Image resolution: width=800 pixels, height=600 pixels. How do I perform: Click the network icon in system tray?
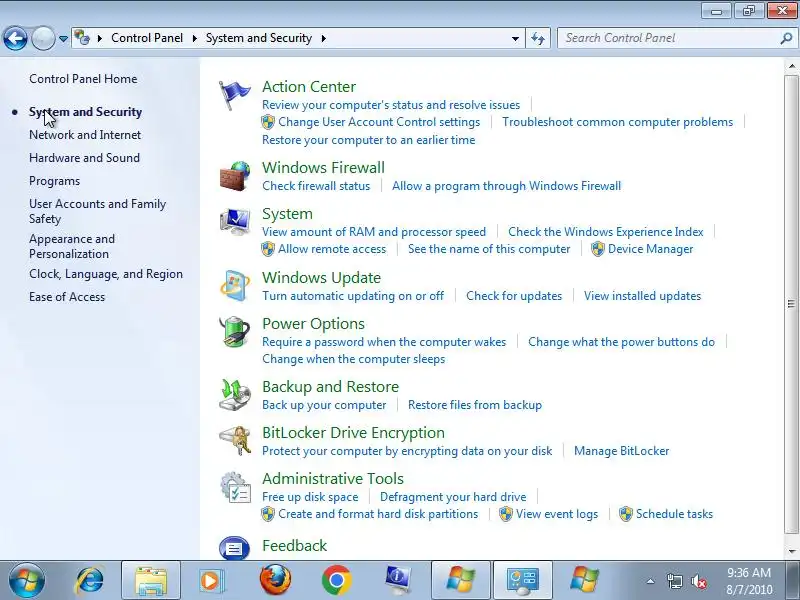click(674, 581)
